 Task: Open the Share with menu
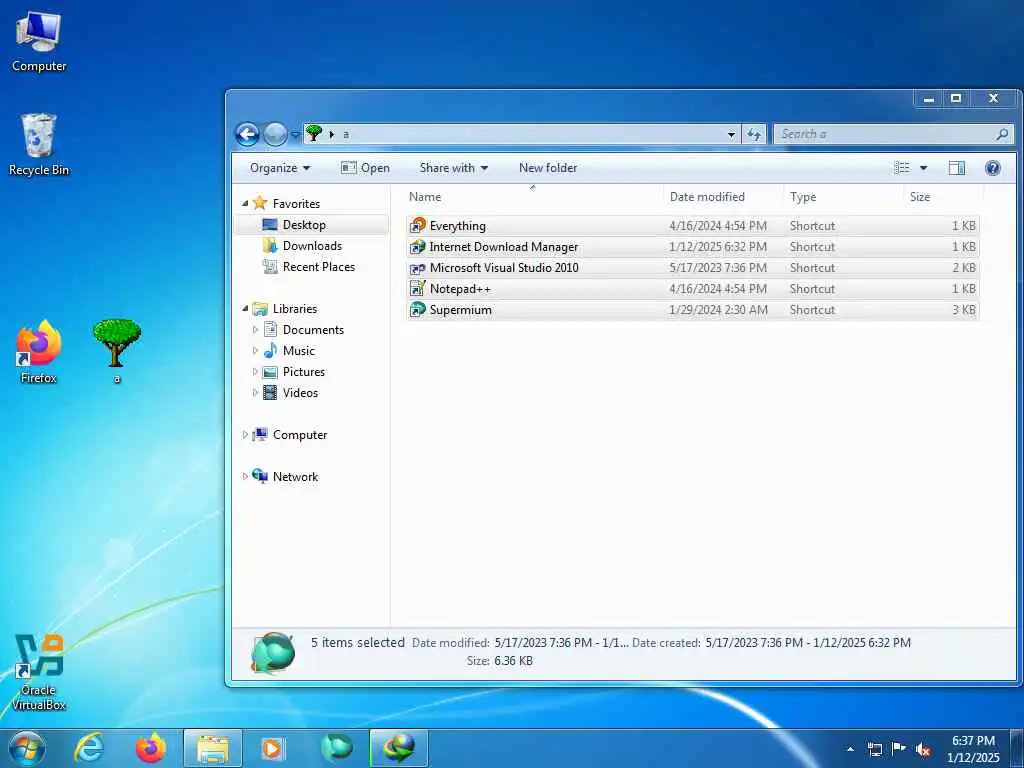pyautogui.click(x=454, y=168)
